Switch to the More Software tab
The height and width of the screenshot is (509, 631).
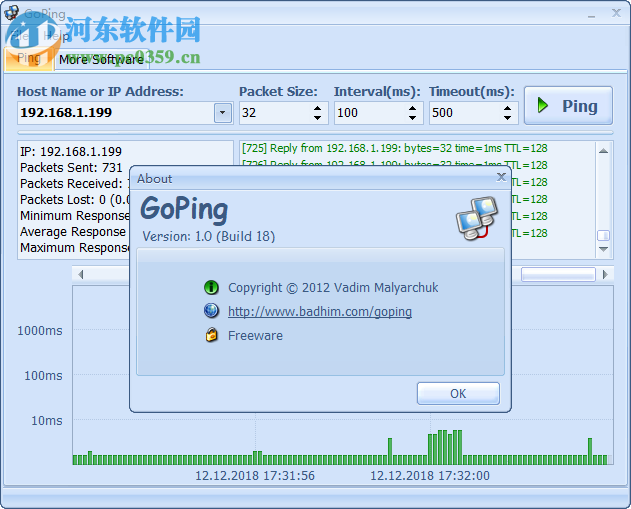click(101, 60)
